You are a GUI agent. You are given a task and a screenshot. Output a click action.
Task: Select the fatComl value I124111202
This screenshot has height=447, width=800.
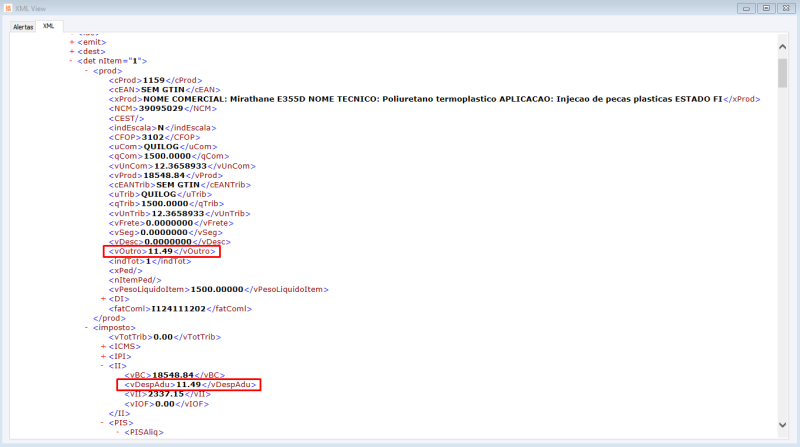tap(178, 309)
